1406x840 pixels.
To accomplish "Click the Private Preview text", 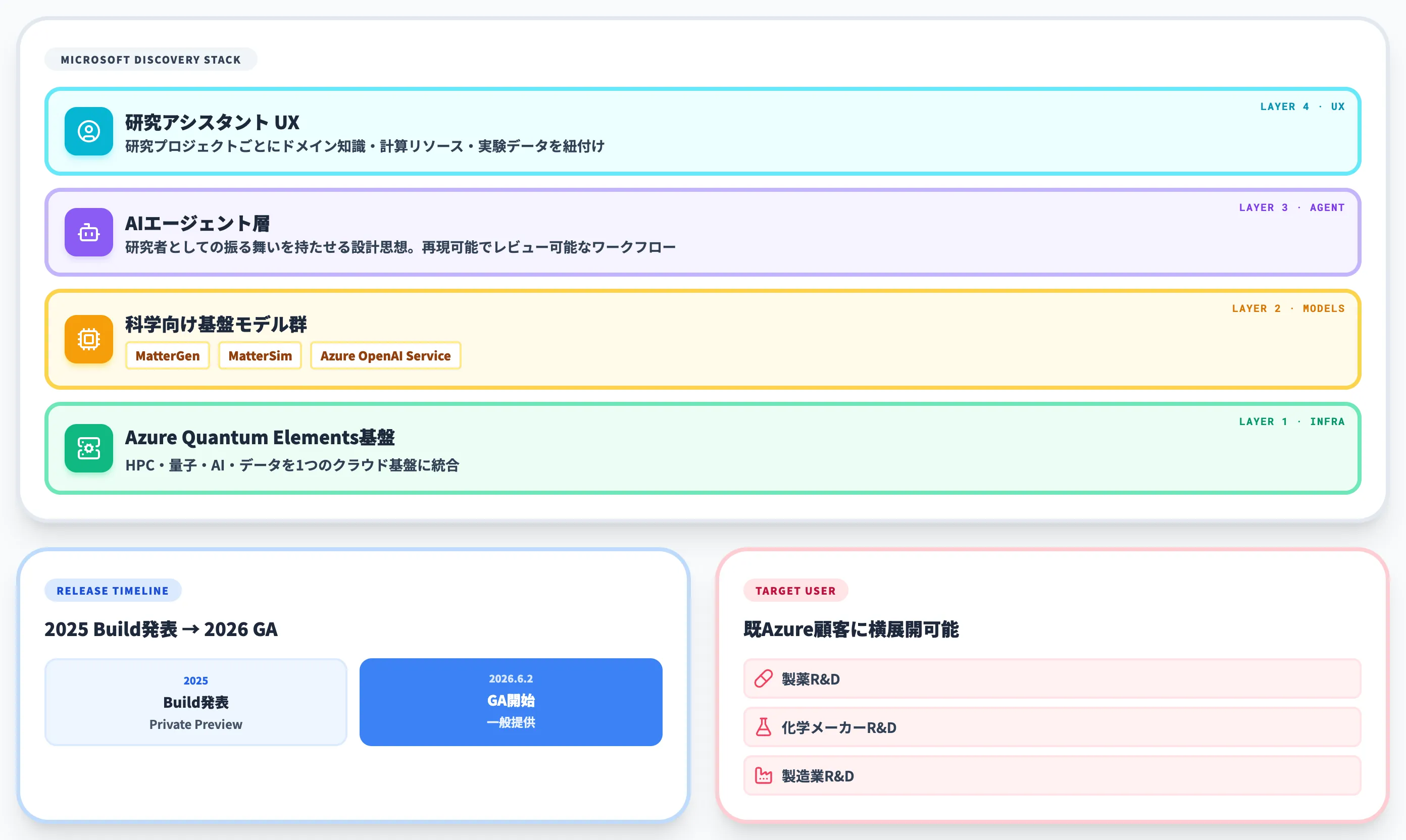I will [196, 724].
